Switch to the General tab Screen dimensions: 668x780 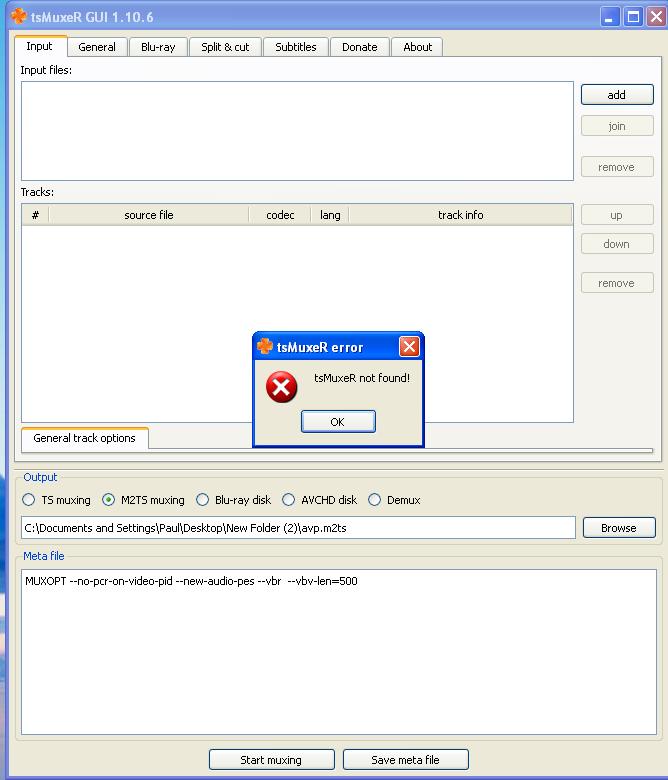(97, 47)
